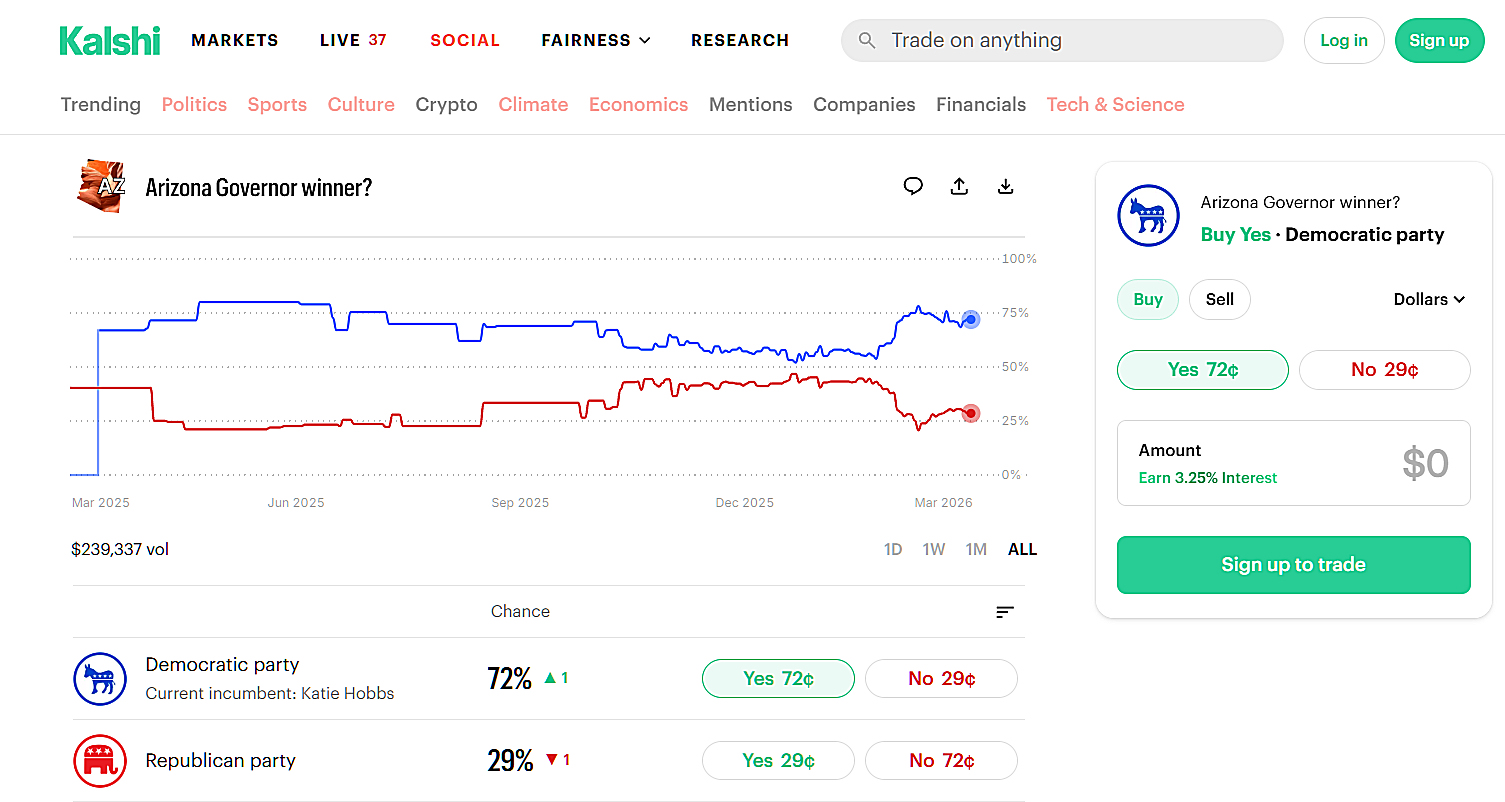Click the Sign up to trade button
Screen dimensions: 1505x802
(x=1293, y=565)
